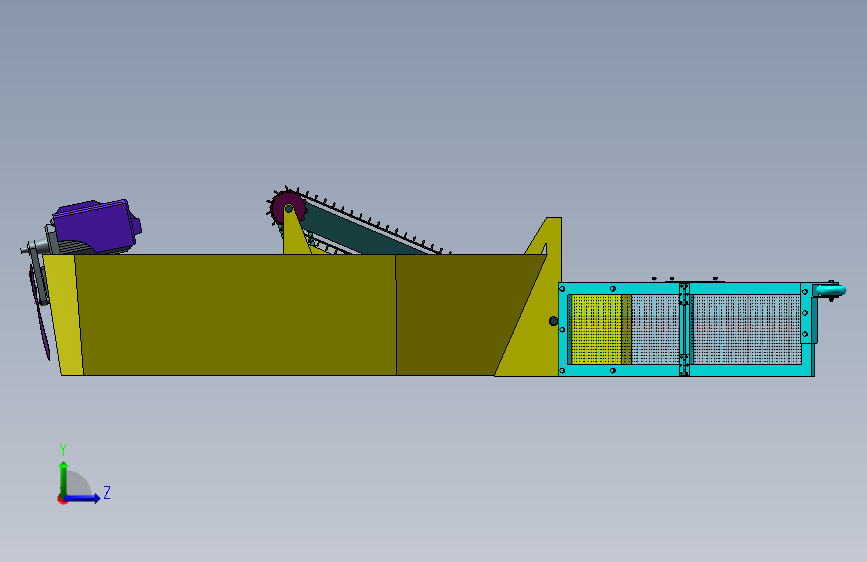Pick the large olive hopper side panel
This screenshot has height=562, width=867.
(x=235, y=315)
